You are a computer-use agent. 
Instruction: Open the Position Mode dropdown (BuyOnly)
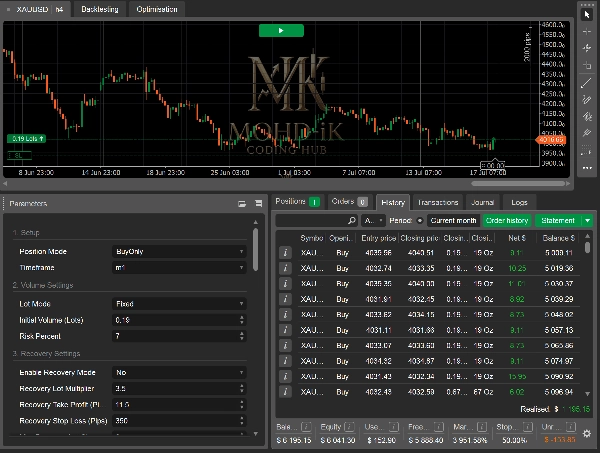[179, 251]
